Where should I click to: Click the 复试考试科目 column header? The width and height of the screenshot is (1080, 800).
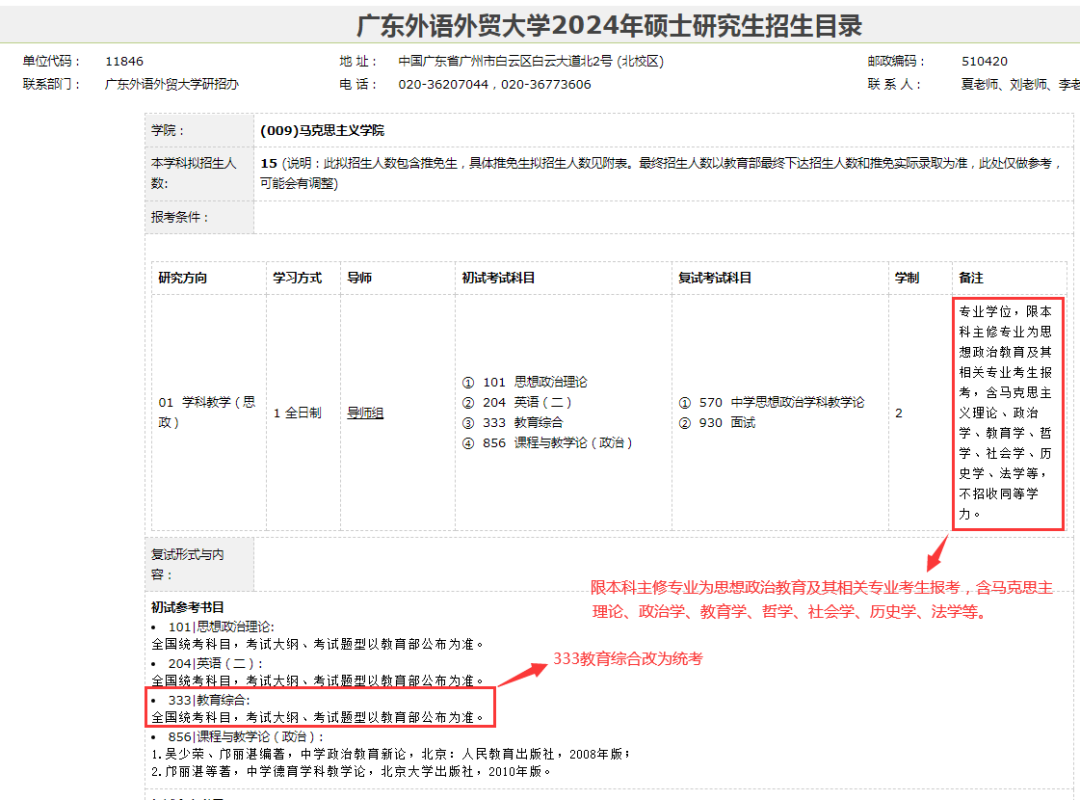[715, 278]
